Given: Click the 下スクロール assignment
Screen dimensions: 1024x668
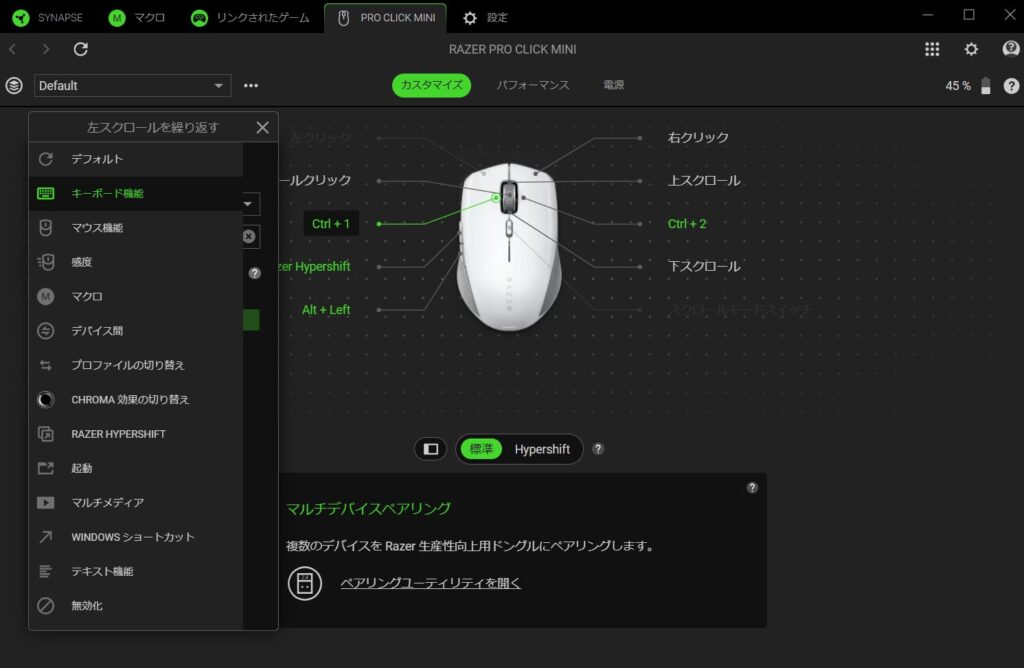Looking at the screenshot, I should pyautogui.click(x=704, y=266).
